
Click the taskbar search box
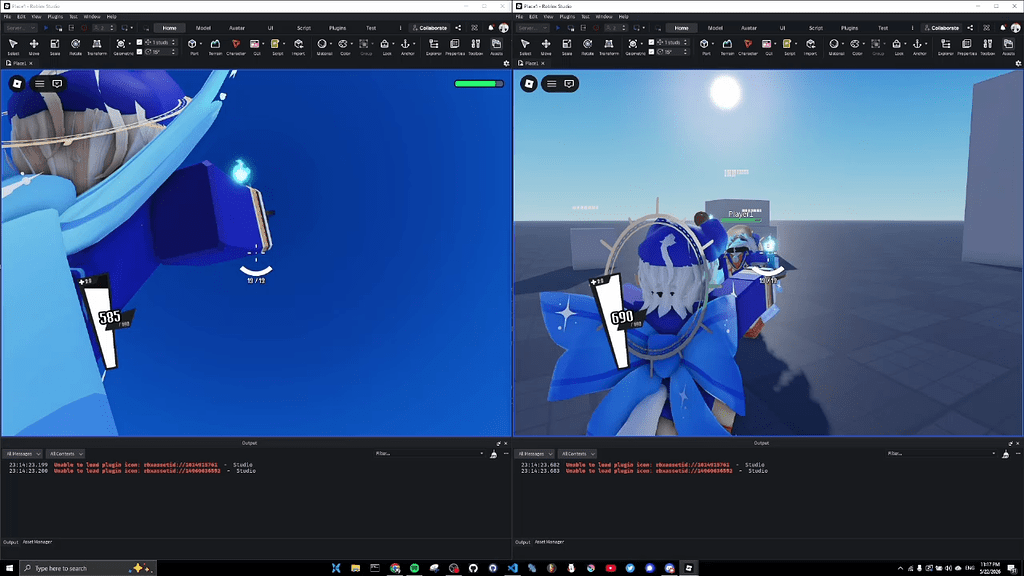point(88,568)
